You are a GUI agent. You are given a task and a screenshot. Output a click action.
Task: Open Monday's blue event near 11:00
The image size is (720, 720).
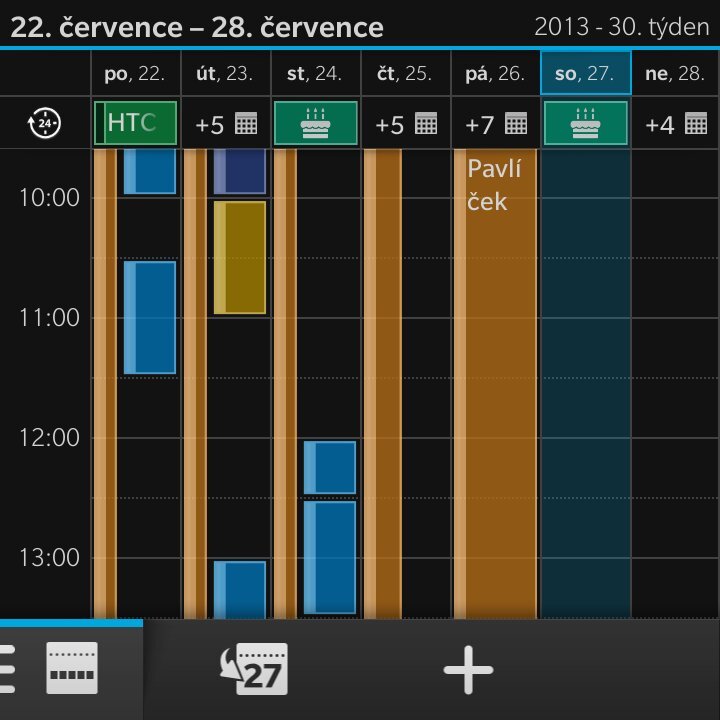coord(150,318)
